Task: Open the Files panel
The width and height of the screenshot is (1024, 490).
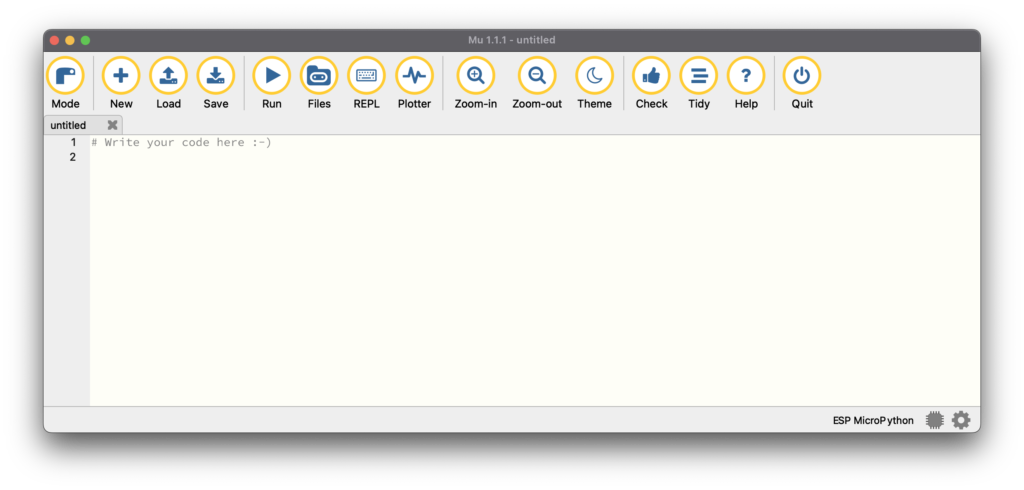Action: point(319,83)
